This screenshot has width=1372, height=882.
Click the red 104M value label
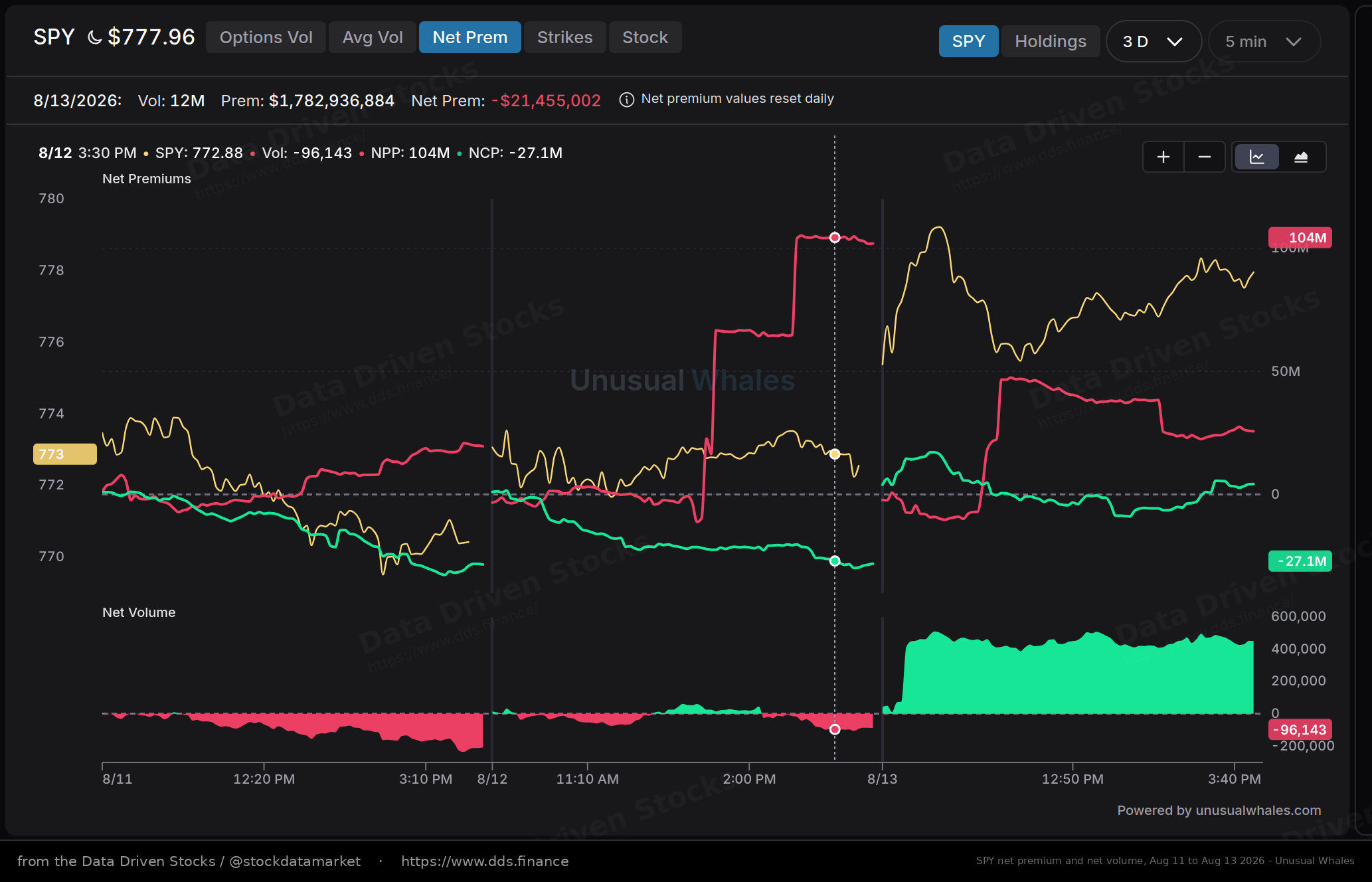(1300, 238)
